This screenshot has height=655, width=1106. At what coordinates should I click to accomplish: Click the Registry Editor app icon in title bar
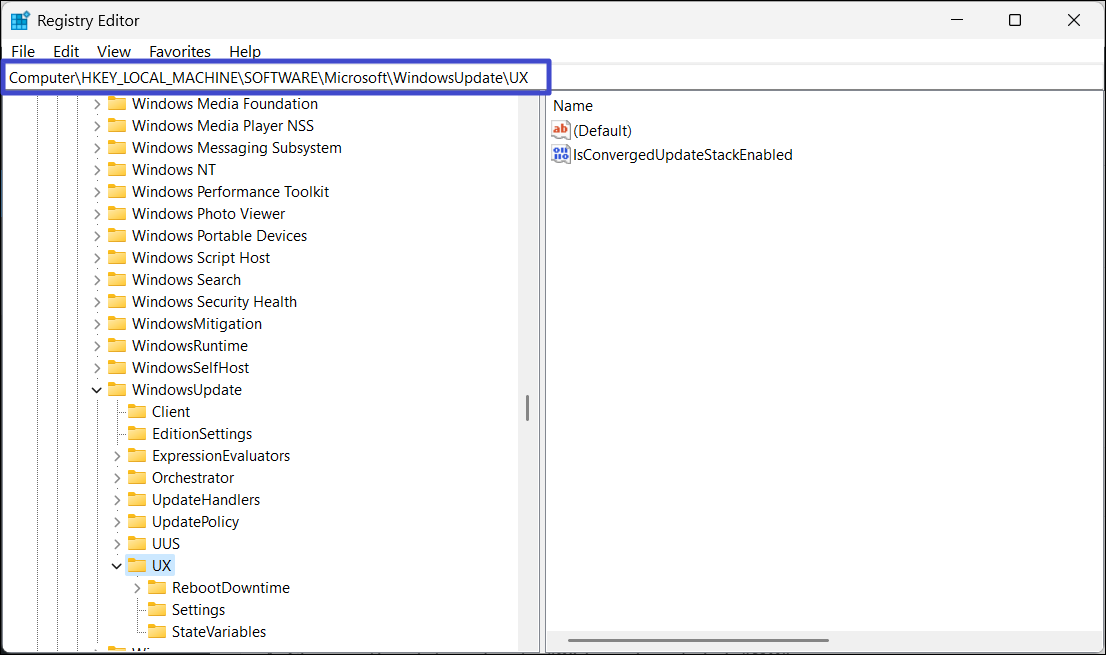20,20
